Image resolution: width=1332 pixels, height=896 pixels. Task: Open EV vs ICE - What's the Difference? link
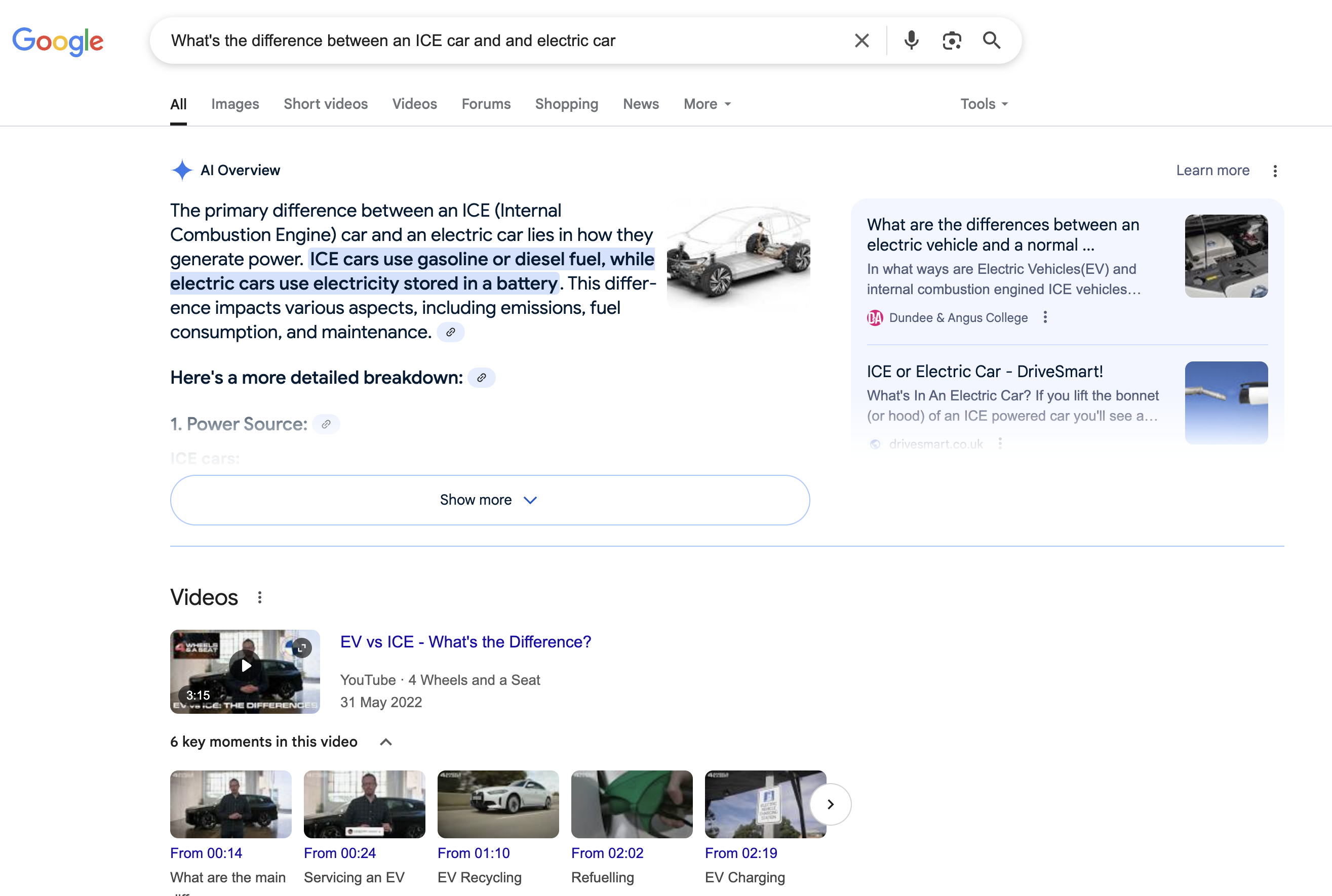[x=465, y=642]
